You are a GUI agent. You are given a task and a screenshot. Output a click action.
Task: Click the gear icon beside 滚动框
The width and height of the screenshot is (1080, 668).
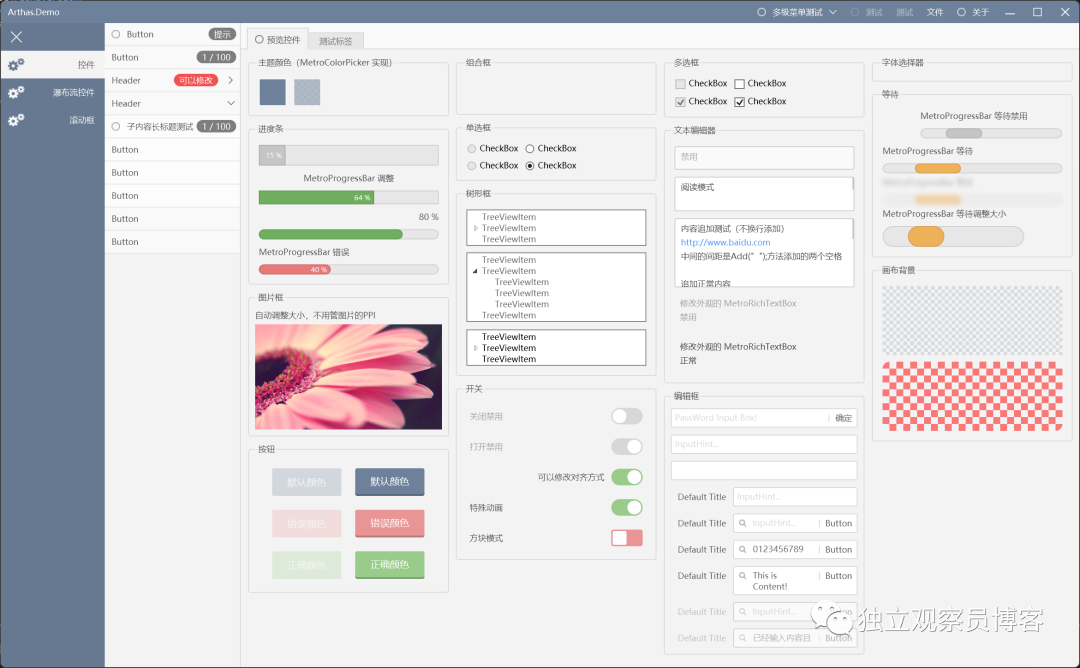(x=16, y=120)
